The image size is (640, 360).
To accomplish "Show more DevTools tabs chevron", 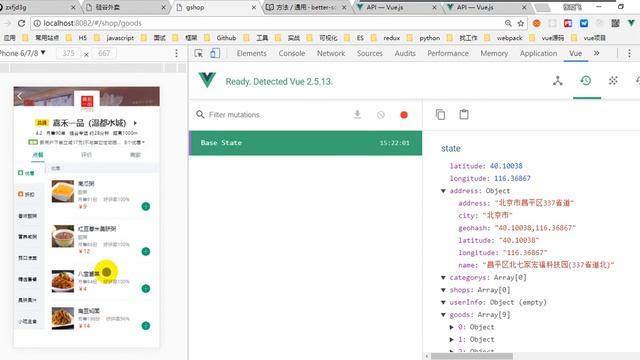I will (596, 53).
